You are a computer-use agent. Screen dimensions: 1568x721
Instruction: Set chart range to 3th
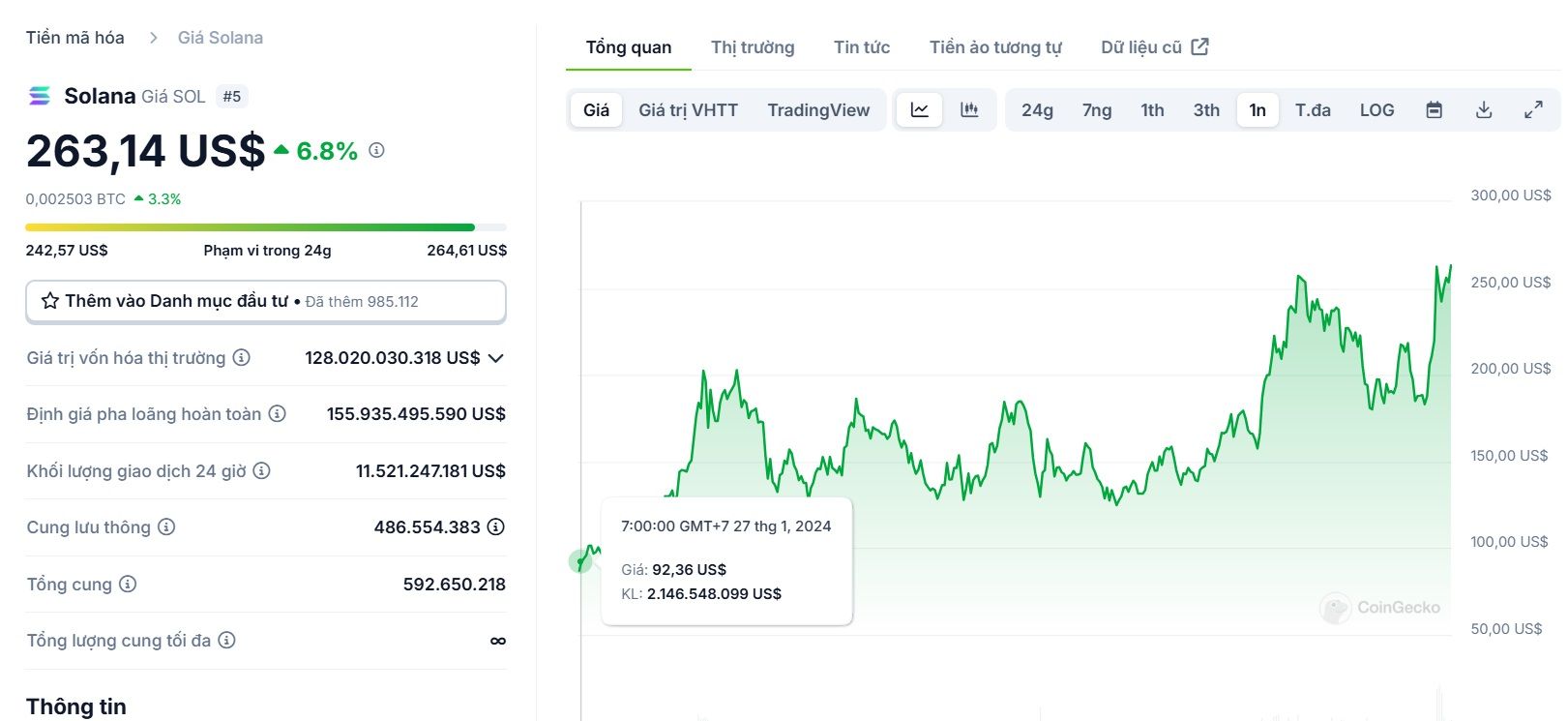[1206, 110]
